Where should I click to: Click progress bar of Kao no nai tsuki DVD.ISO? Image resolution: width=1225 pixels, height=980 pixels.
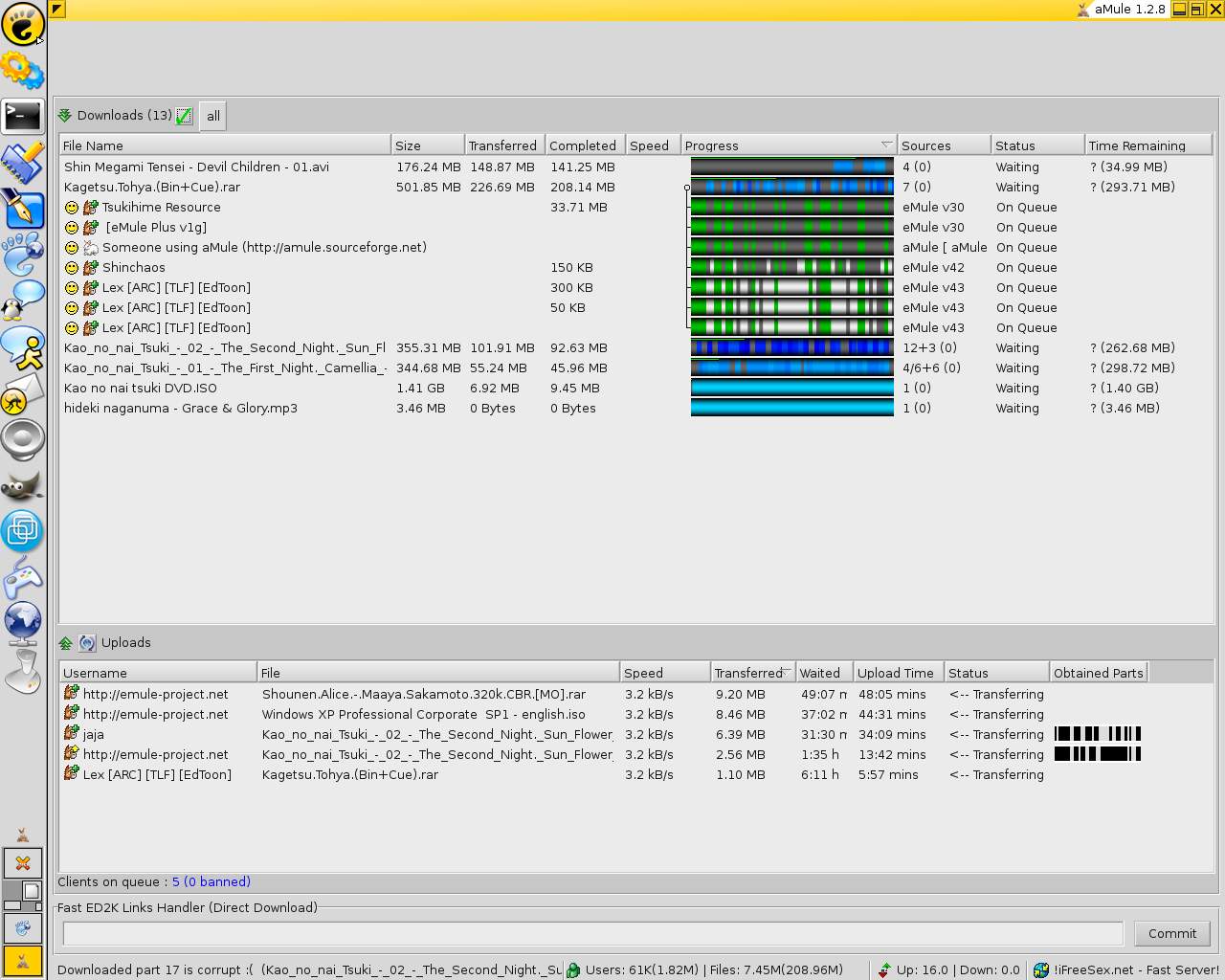coord(791,389)
